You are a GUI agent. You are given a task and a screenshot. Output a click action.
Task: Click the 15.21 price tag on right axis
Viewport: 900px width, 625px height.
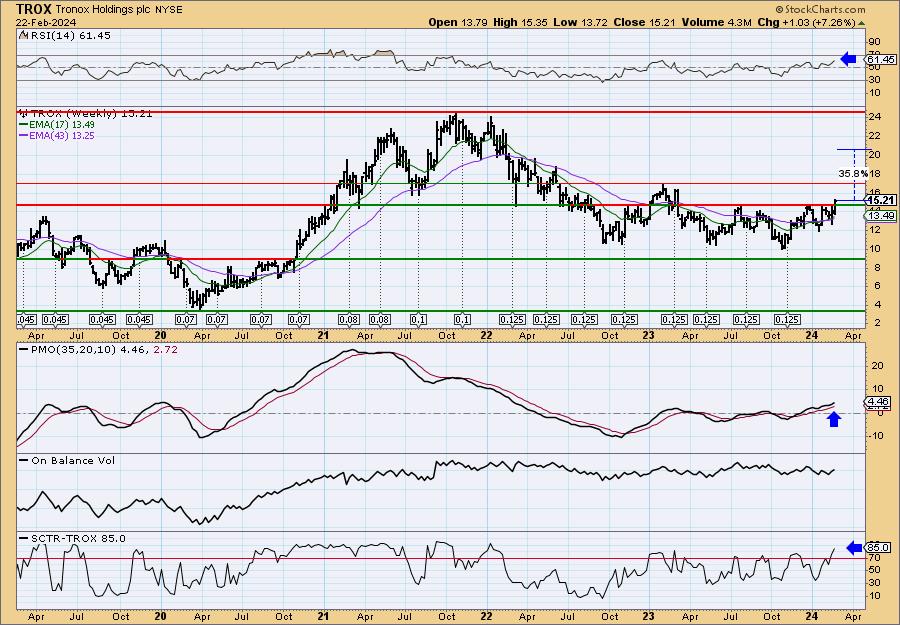pyautogui.click(x=881, y=200)
